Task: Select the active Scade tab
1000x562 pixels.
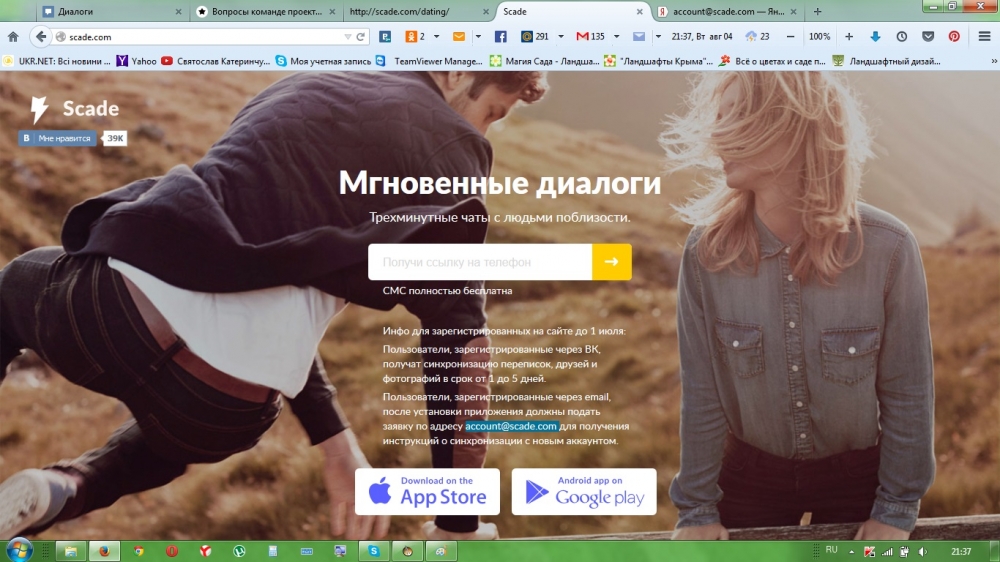Action: [x=573, y=11]
